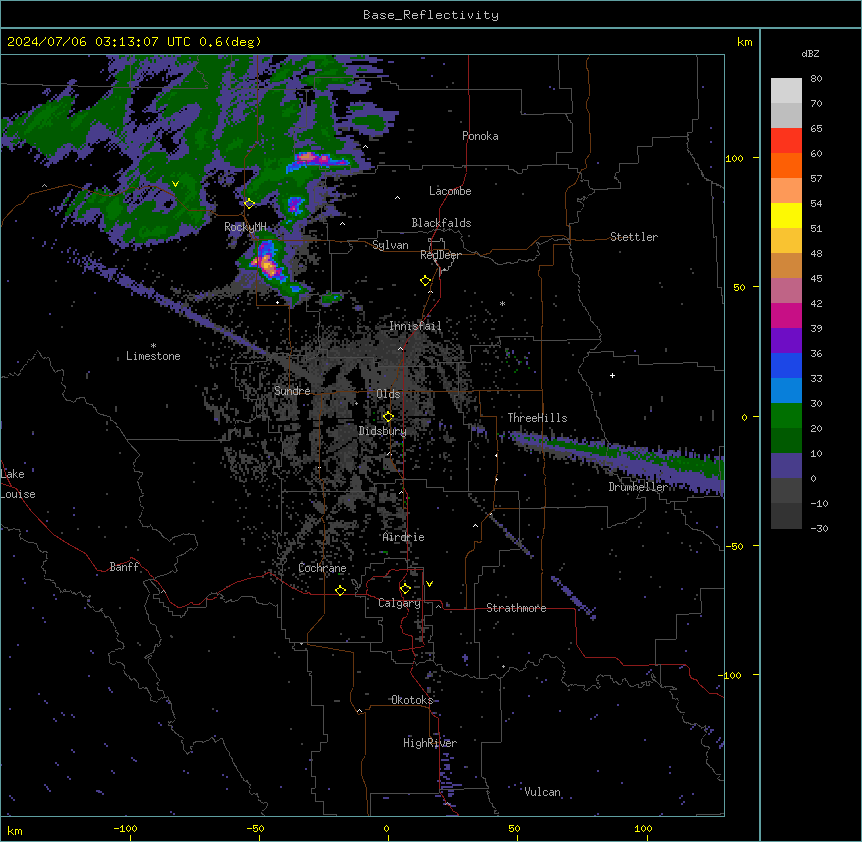Click the Cochrane town label
862x842 pixels.
[x=322, y=568]
